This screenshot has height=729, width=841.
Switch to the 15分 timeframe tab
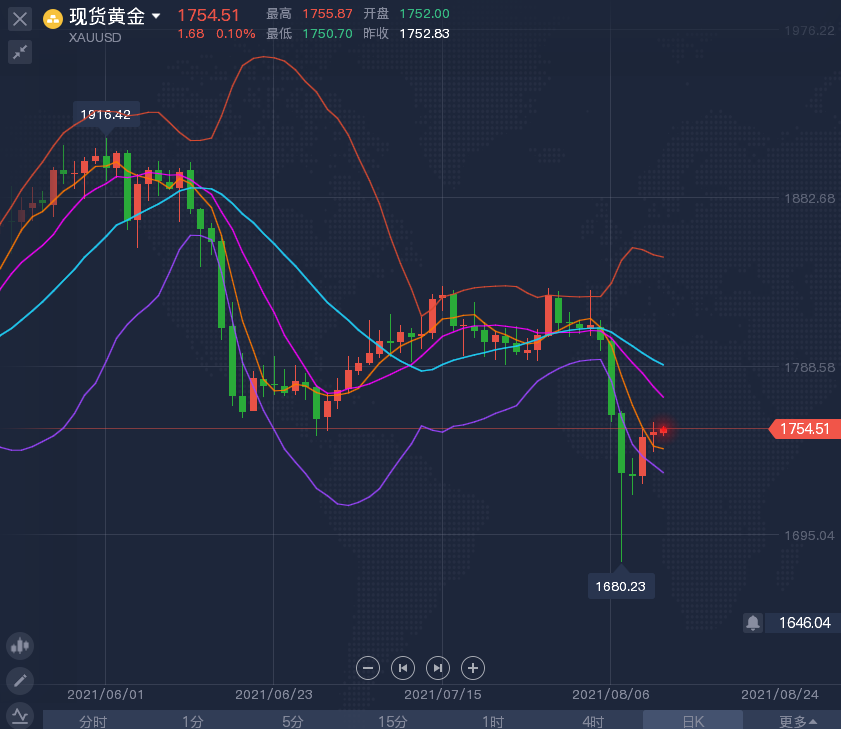click(x=393, y=721)
